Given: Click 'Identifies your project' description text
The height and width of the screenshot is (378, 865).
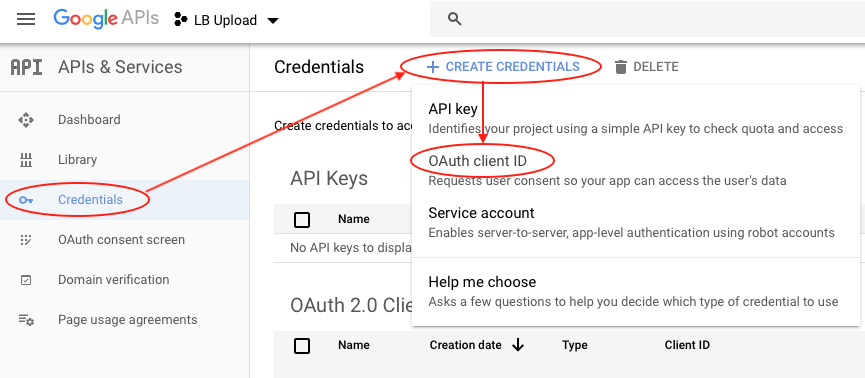Looking at the screenshot, I should pos(636,129).
